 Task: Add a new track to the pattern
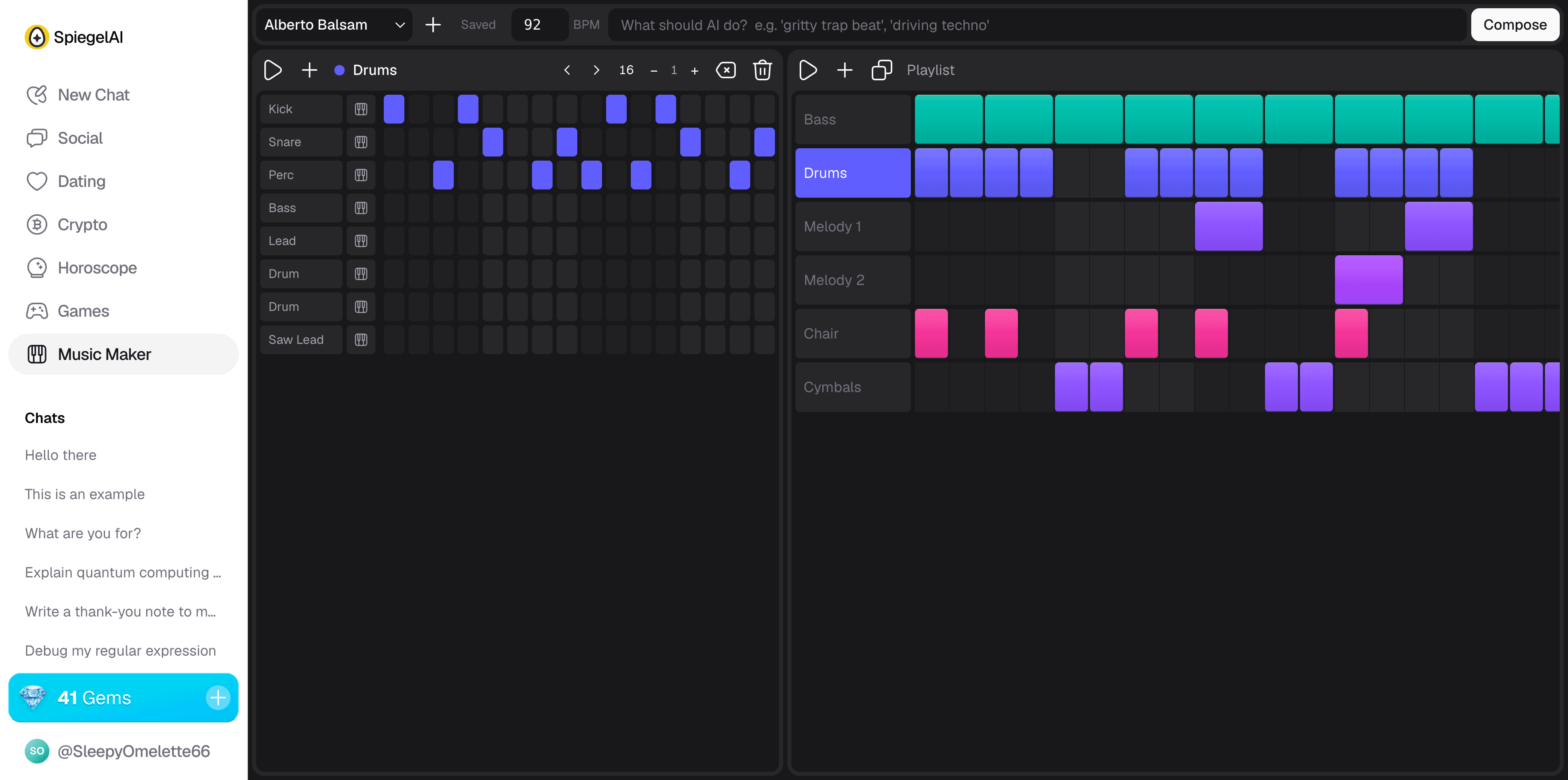[x=309, y=70]
